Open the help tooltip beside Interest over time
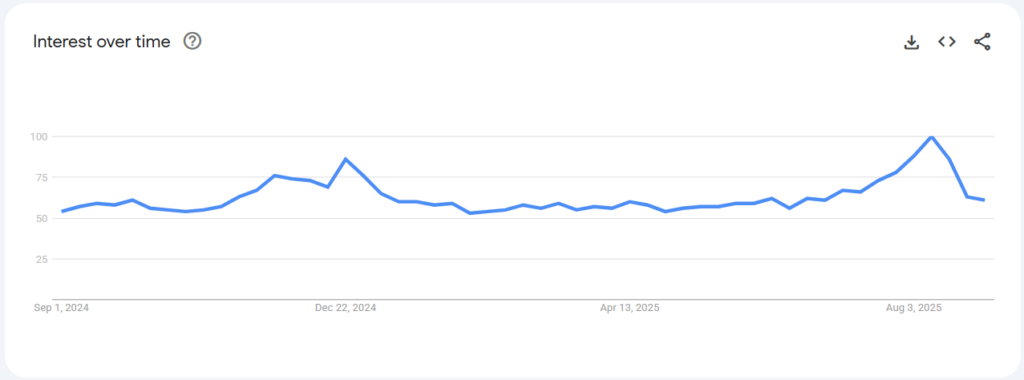 click(192, 42)
